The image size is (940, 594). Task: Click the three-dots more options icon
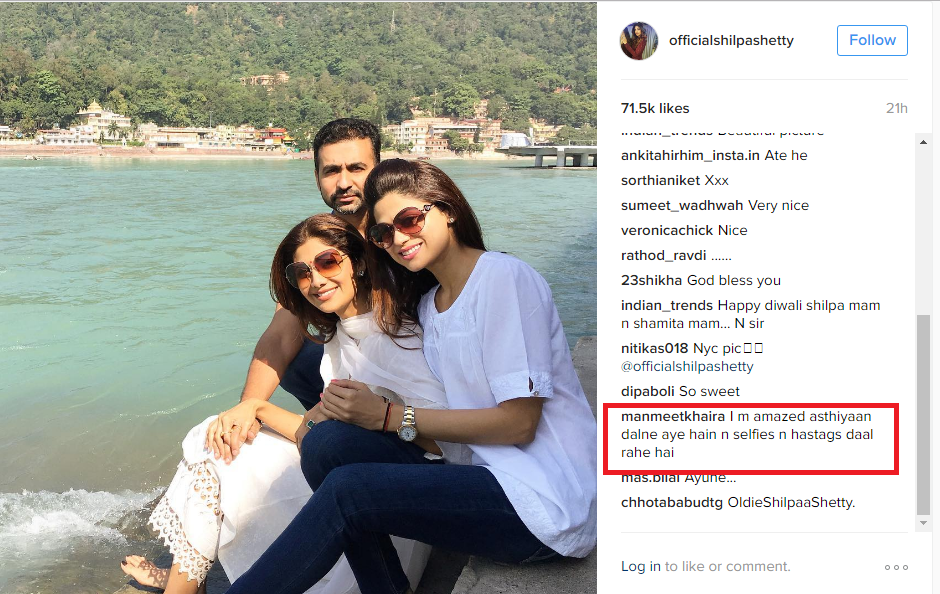pos(896,567)
